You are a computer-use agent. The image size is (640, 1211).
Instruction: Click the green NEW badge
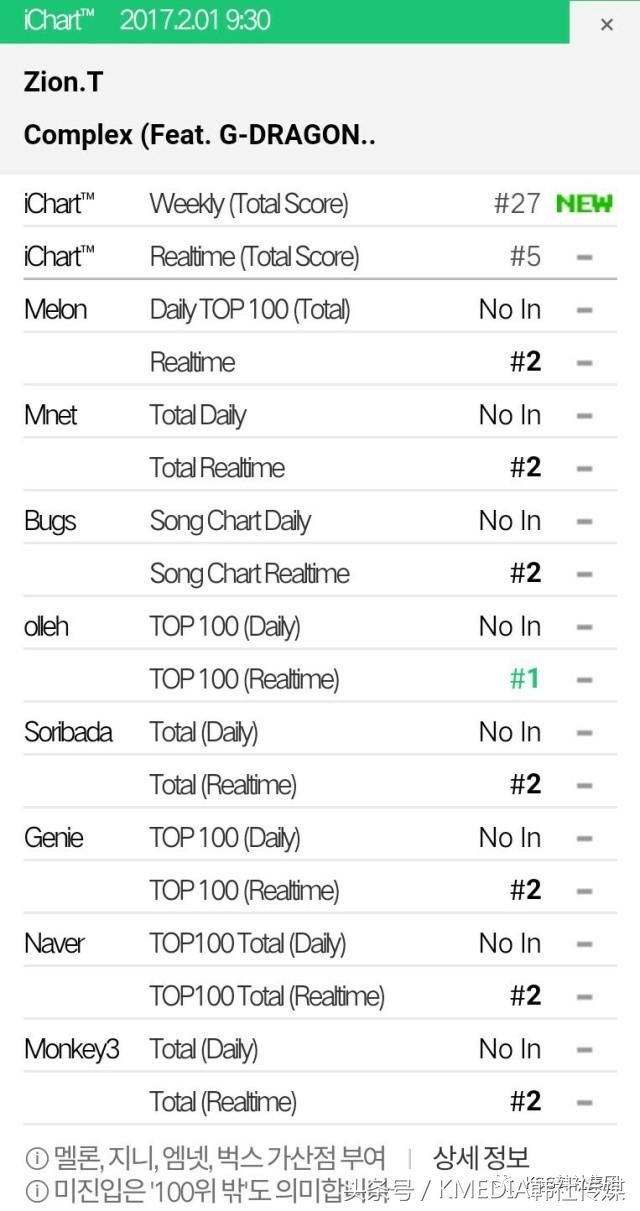[x=584, y=204]
